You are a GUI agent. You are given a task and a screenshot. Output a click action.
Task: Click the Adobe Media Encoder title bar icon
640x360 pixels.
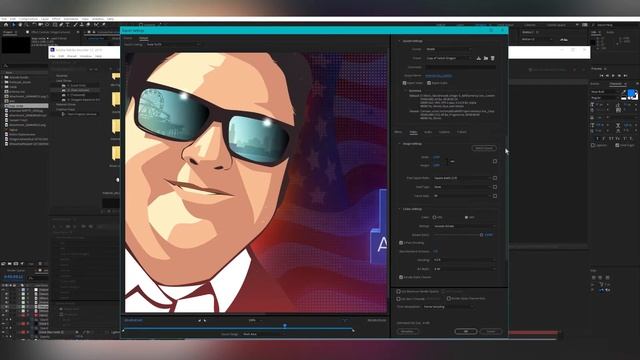coord(52,50)
